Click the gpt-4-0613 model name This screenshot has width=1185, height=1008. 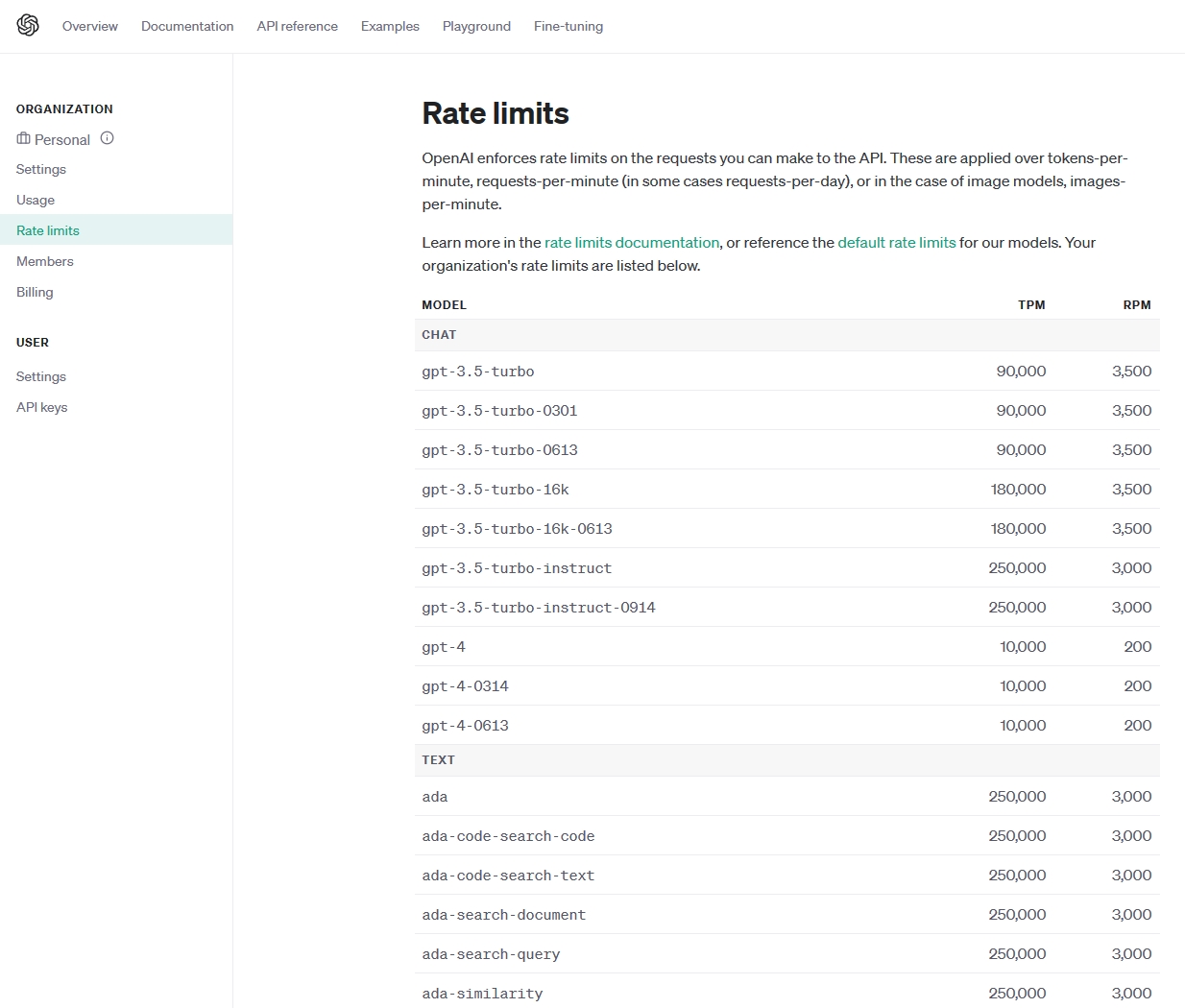click(x=465, y=726)
